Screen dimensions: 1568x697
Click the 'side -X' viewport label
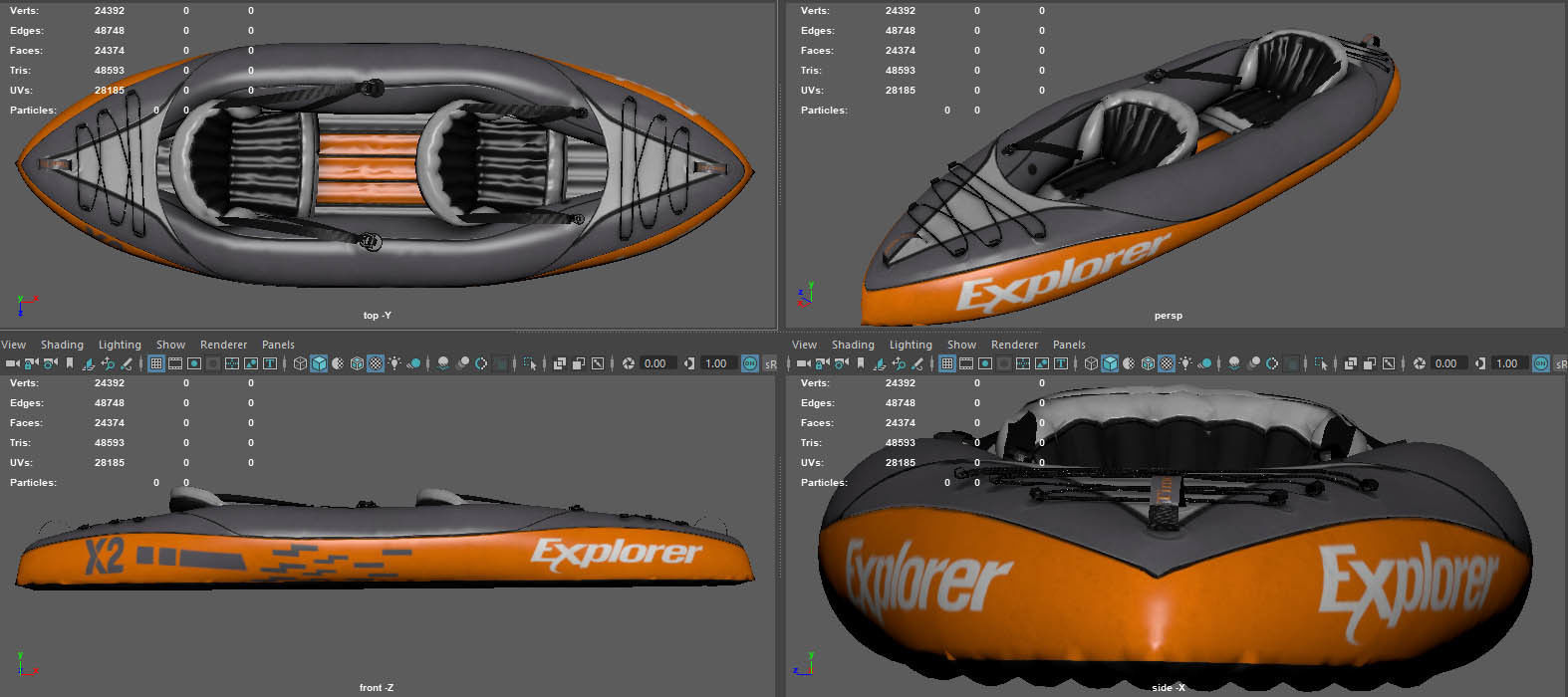1168,688
